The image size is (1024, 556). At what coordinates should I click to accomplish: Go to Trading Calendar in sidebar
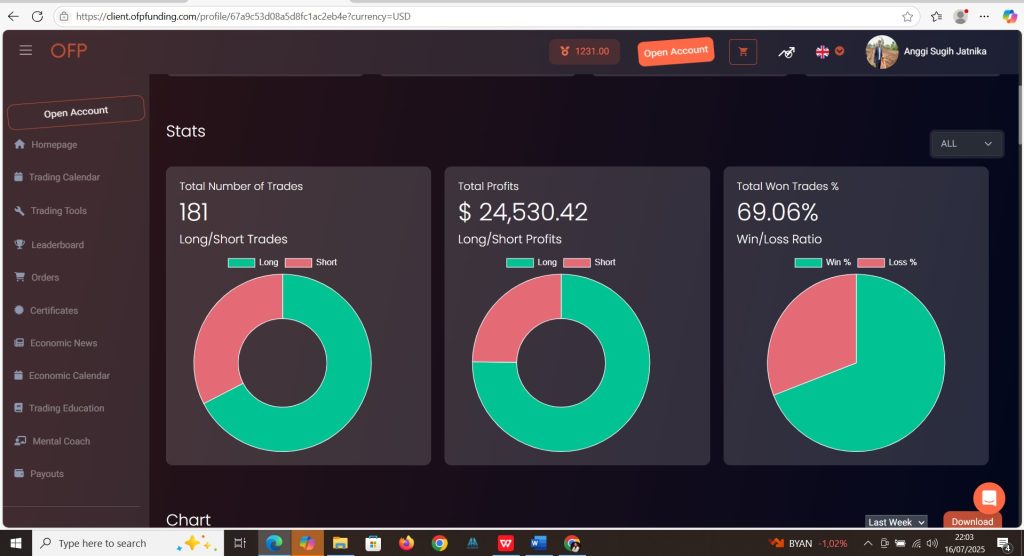[x=64, y=178]
